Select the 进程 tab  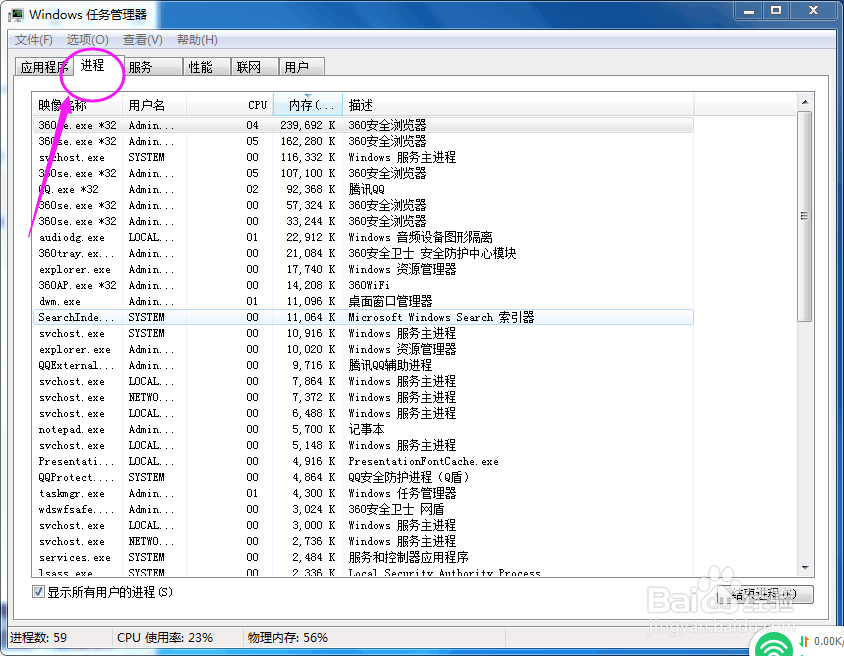99,65
